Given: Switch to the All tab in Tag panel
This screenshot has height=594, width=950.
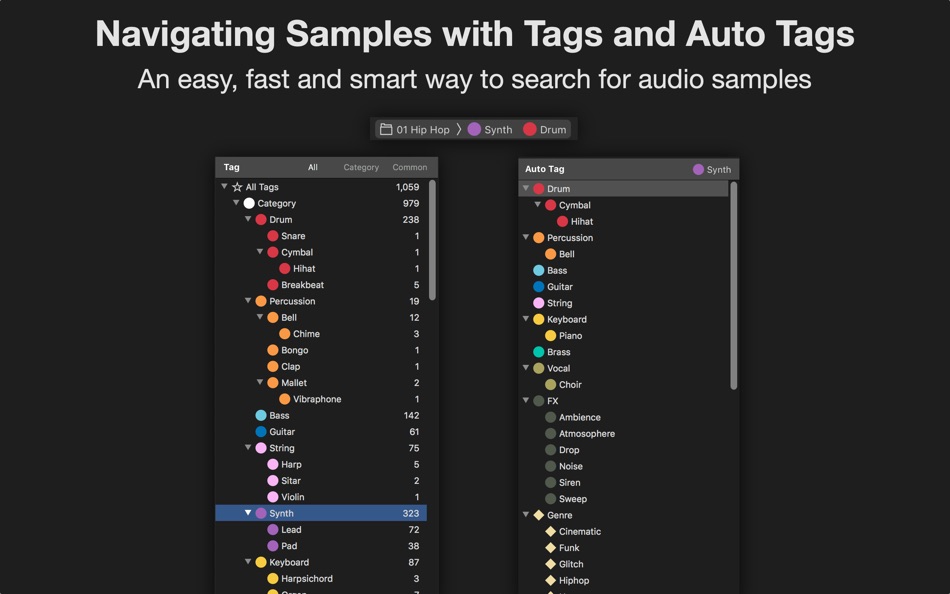Looking at the screenshot, I should [313, 167].
